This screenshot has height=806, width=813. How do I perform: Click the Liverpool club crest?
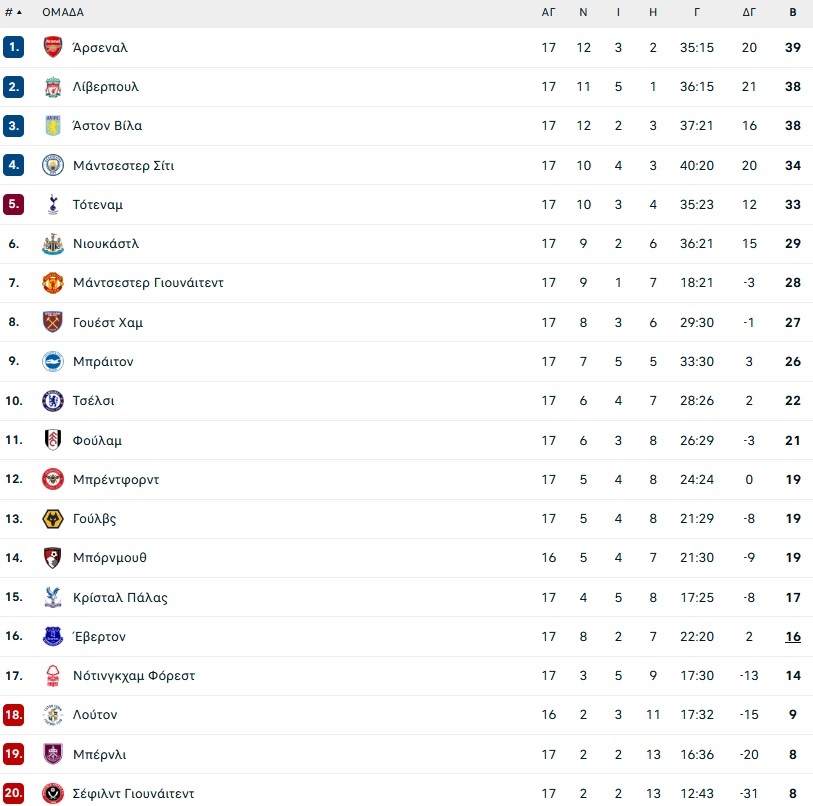point(53,87)
